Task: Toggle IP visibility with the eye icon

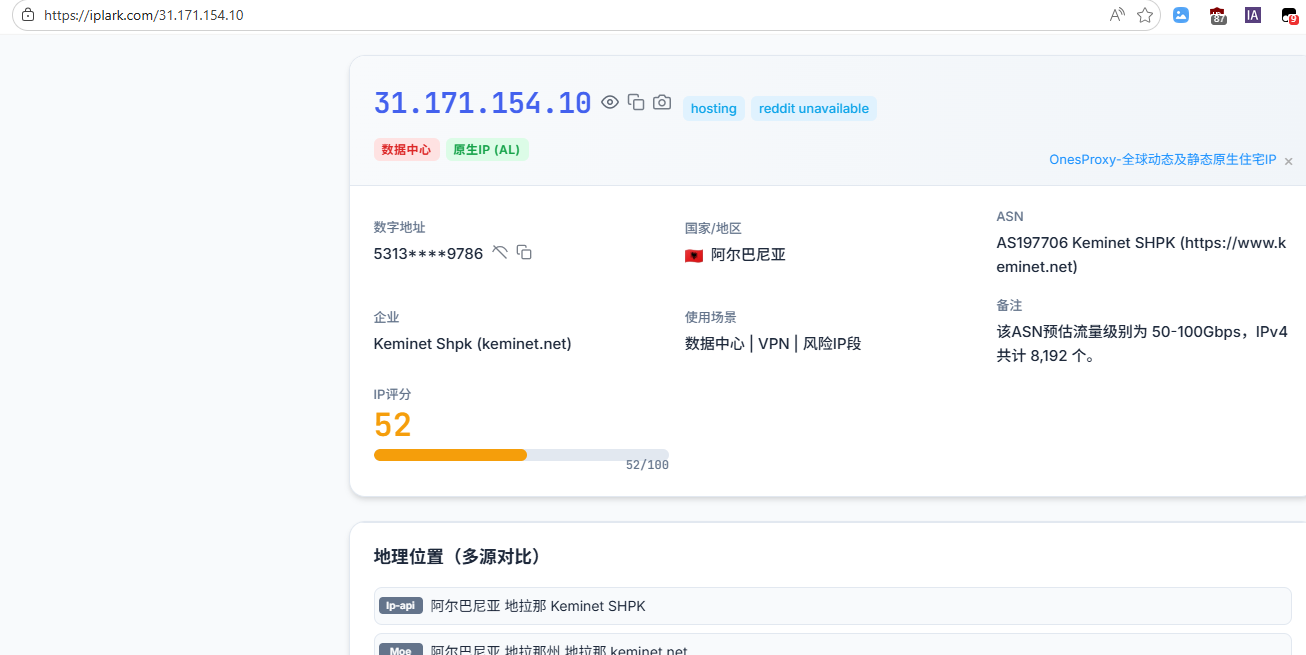Action: [610, 102]
